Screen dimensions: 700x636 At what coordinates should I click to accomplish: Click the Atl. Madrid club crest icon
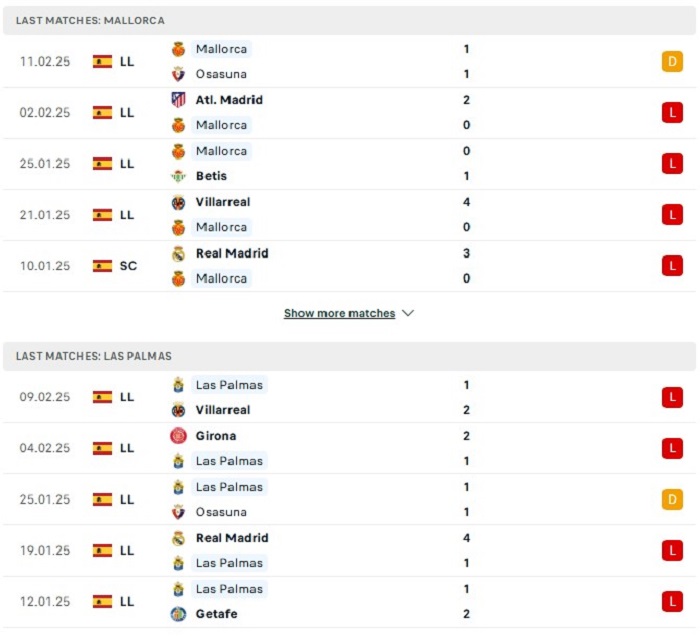tap(178, 100)
